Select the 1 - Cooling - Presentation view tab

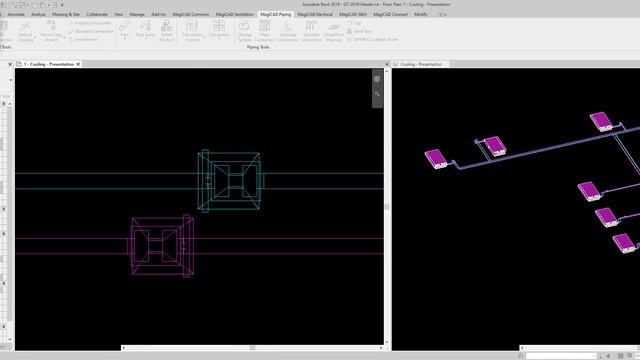coord(49,64)
